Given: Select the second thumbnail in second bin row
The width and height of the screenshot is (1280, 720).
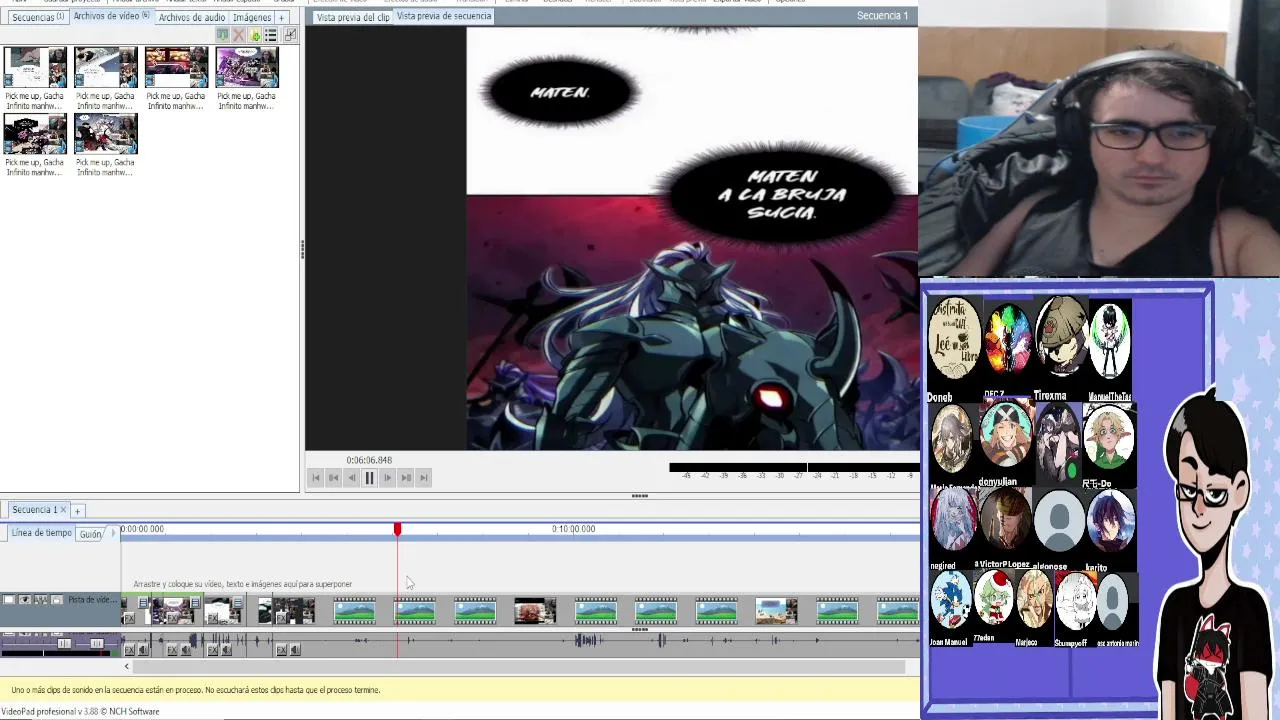Looking at the screenshot, I should tap(106, 134).
